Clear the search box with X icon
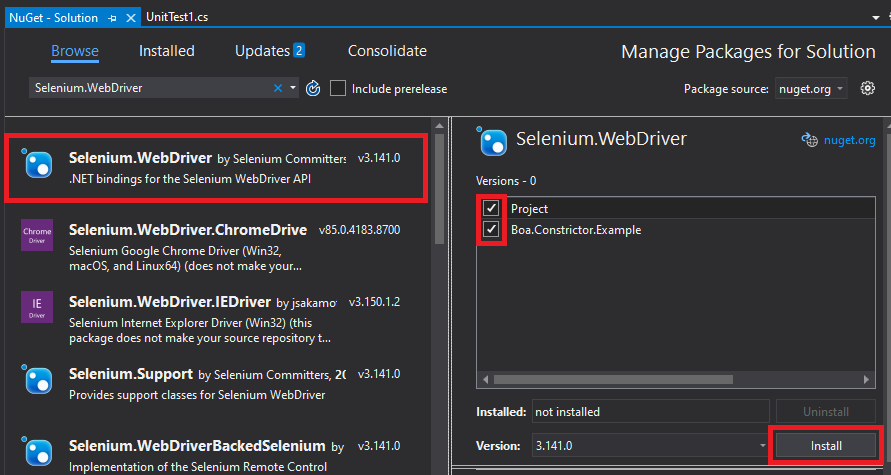 (x=278, y=88)
